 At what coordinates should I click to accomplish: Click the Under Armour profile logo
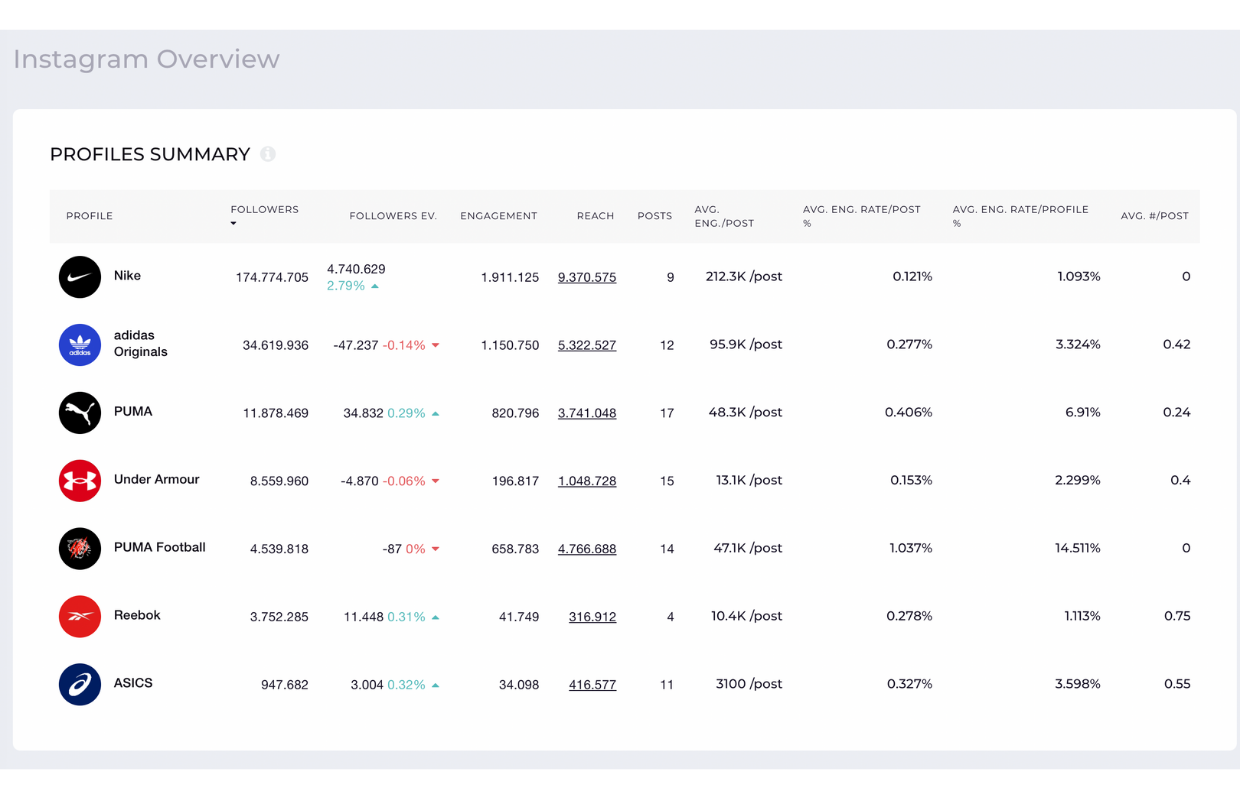(80, 481)
